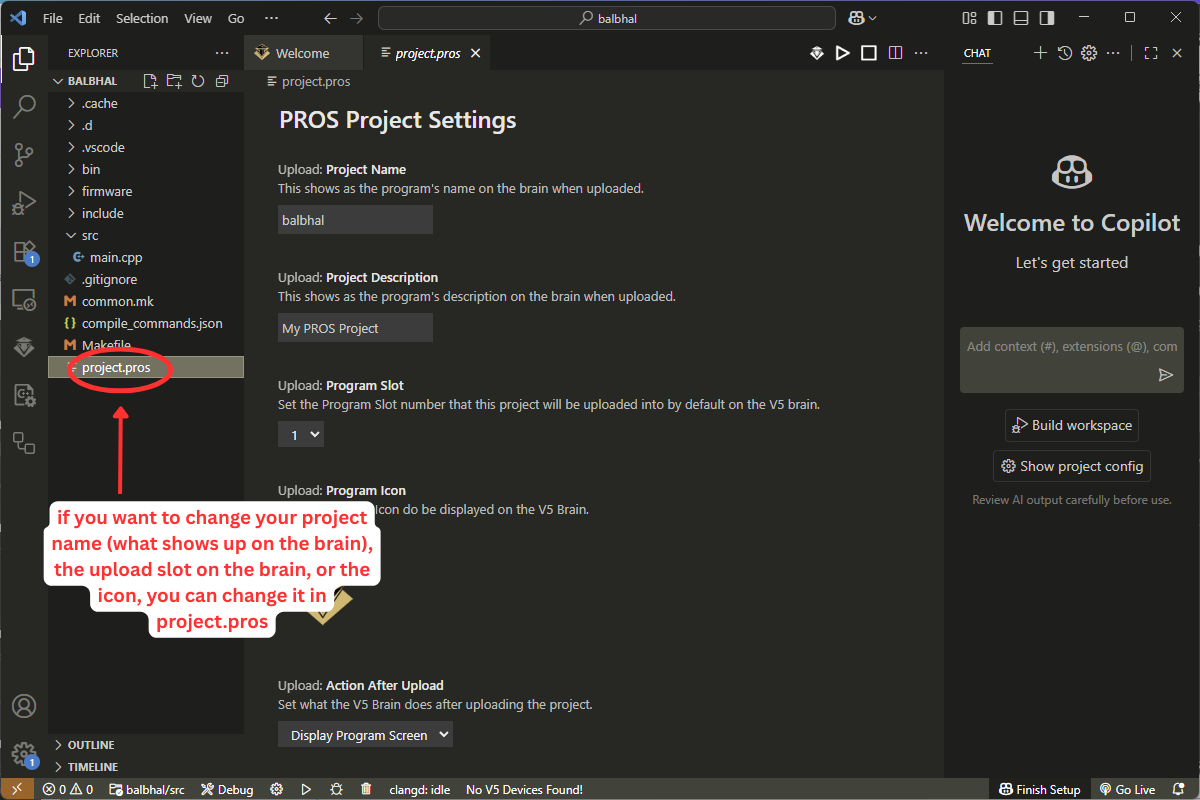Open the Selection menu

[x=142, y=18]
